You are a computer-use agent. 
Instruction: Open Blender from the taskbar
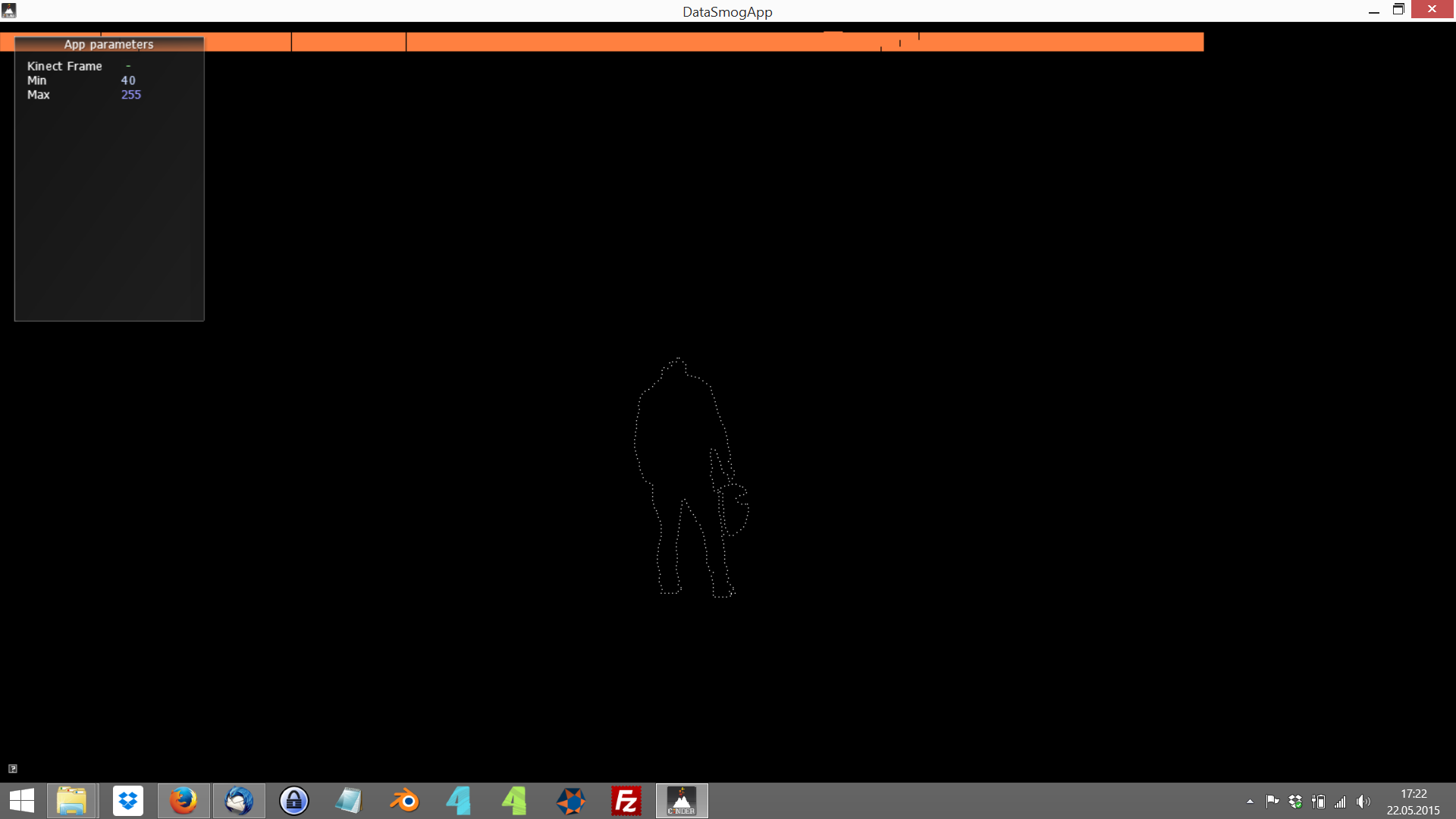tap(404, 801)
